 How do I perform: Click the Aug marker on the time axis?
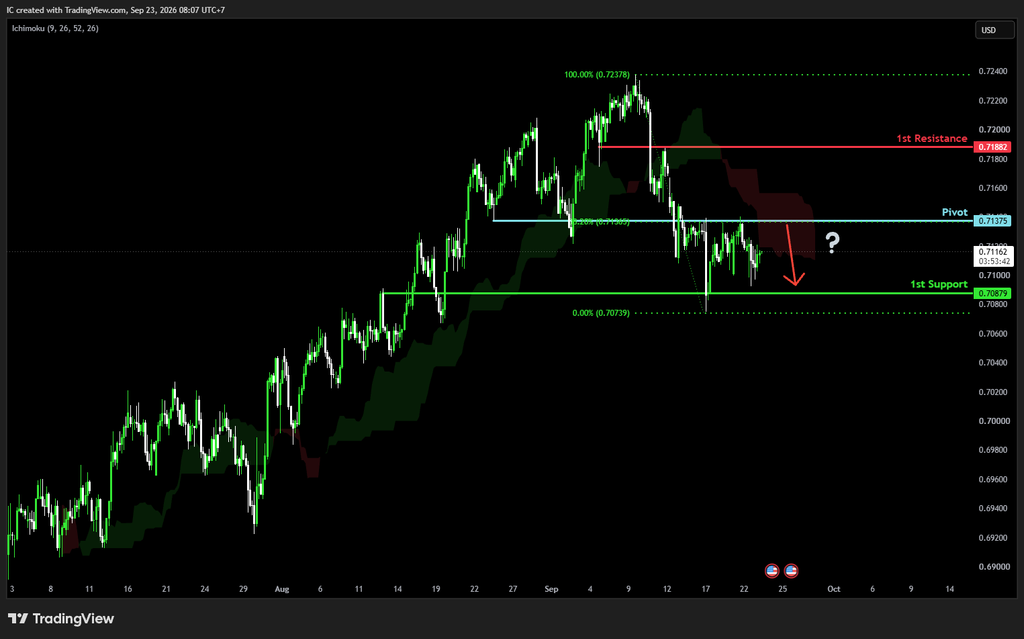281,589
